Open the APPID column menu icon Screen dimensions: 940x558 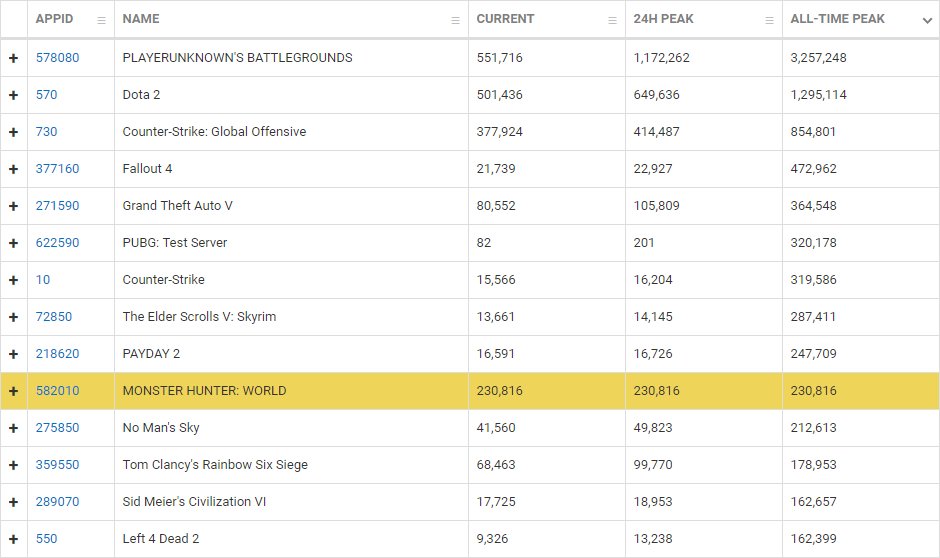pyautogui.click(x=101, y=20)
